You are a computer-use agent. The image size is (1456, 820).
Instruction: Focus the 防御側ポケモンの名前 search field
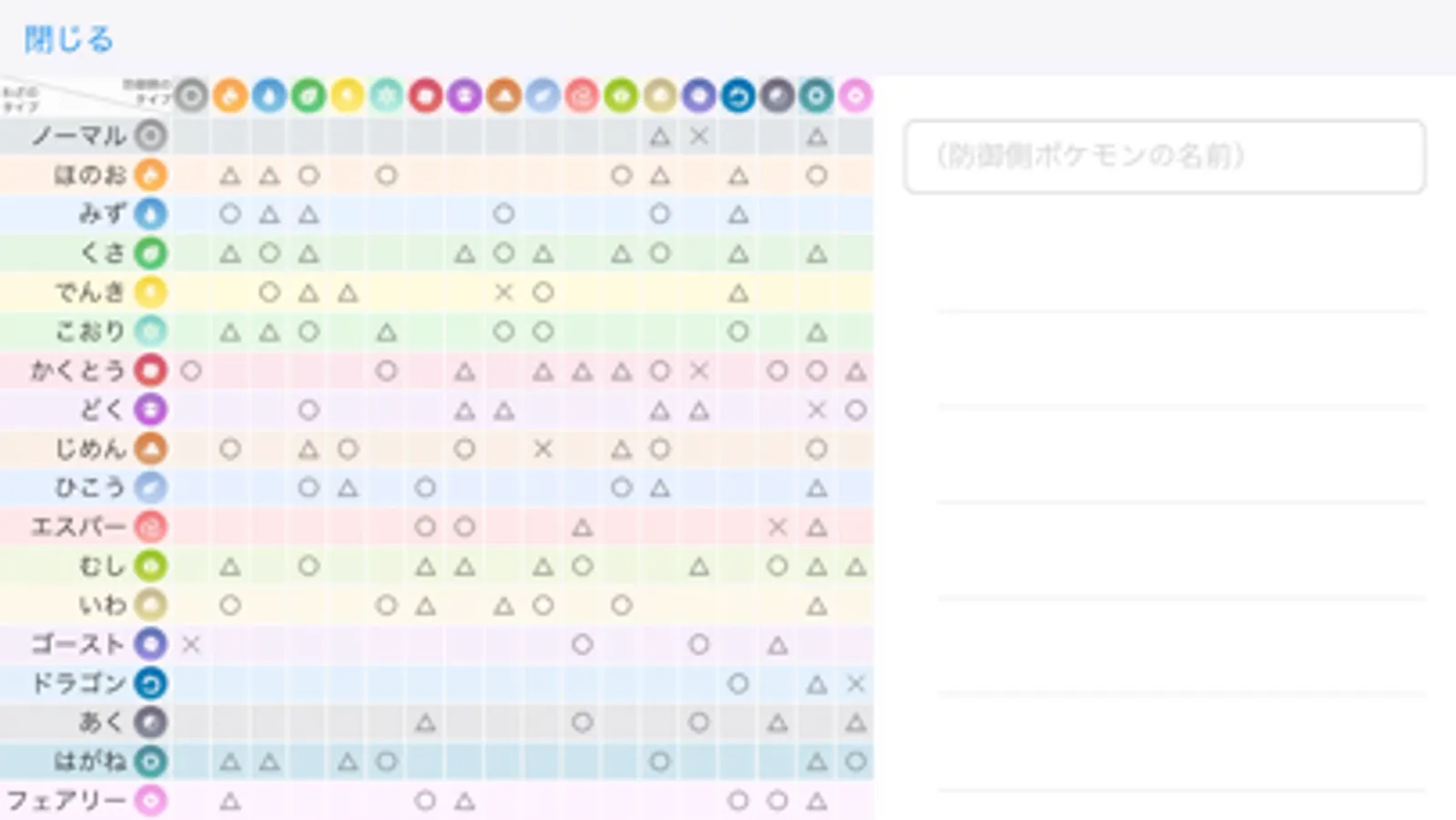(1165, 157)
